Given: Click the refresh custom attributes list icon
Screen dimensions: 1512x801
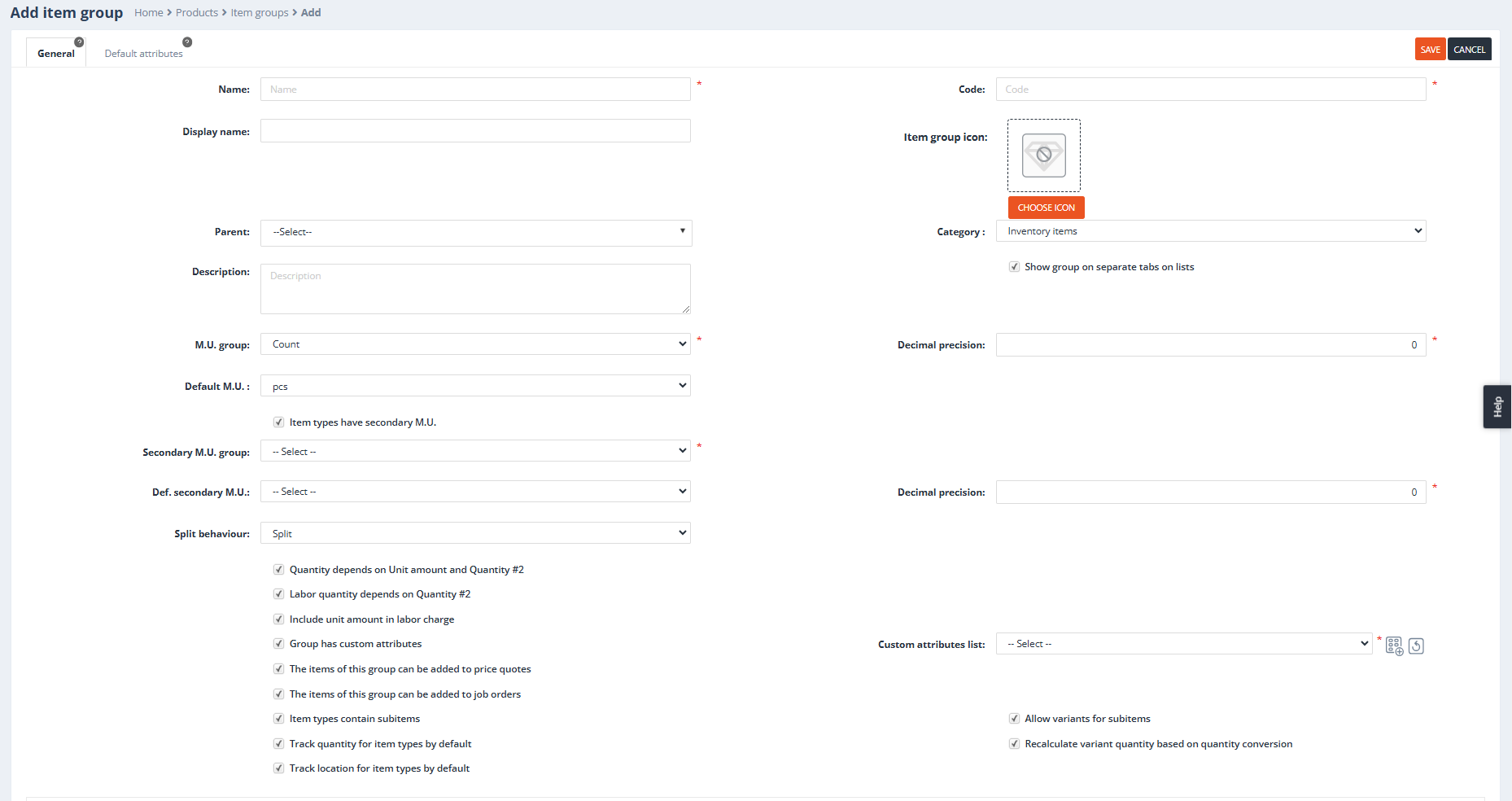Looking at the screenshot, I should [1416, 646].
